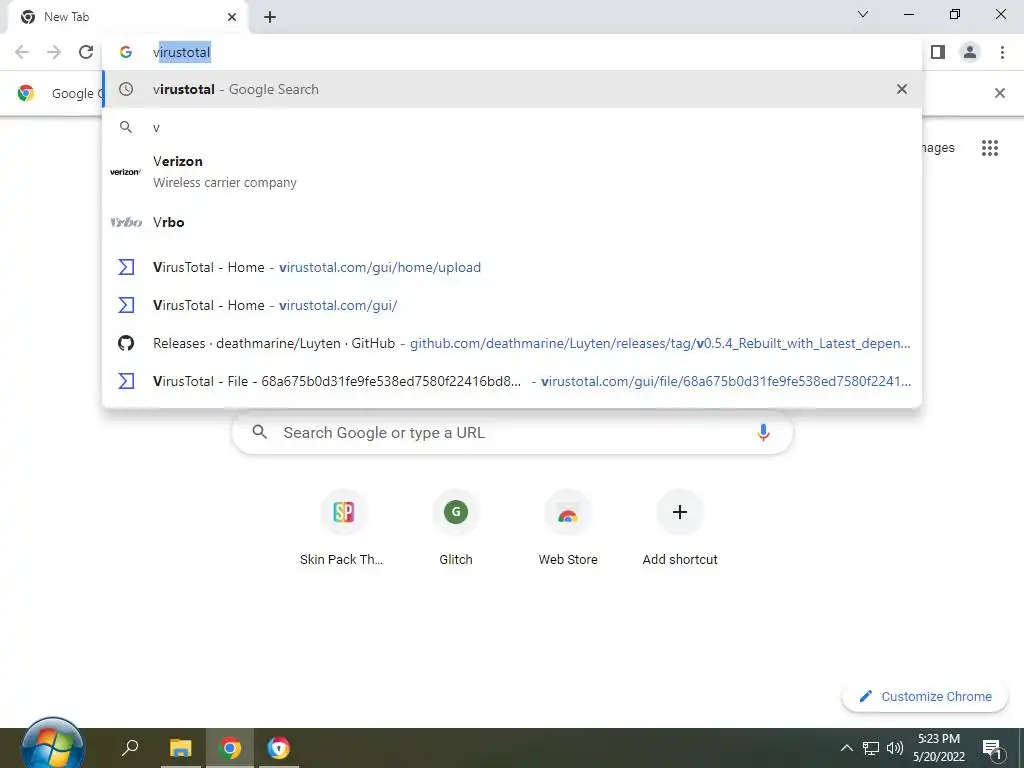Click the address bar text virustotal

point(182,52)
